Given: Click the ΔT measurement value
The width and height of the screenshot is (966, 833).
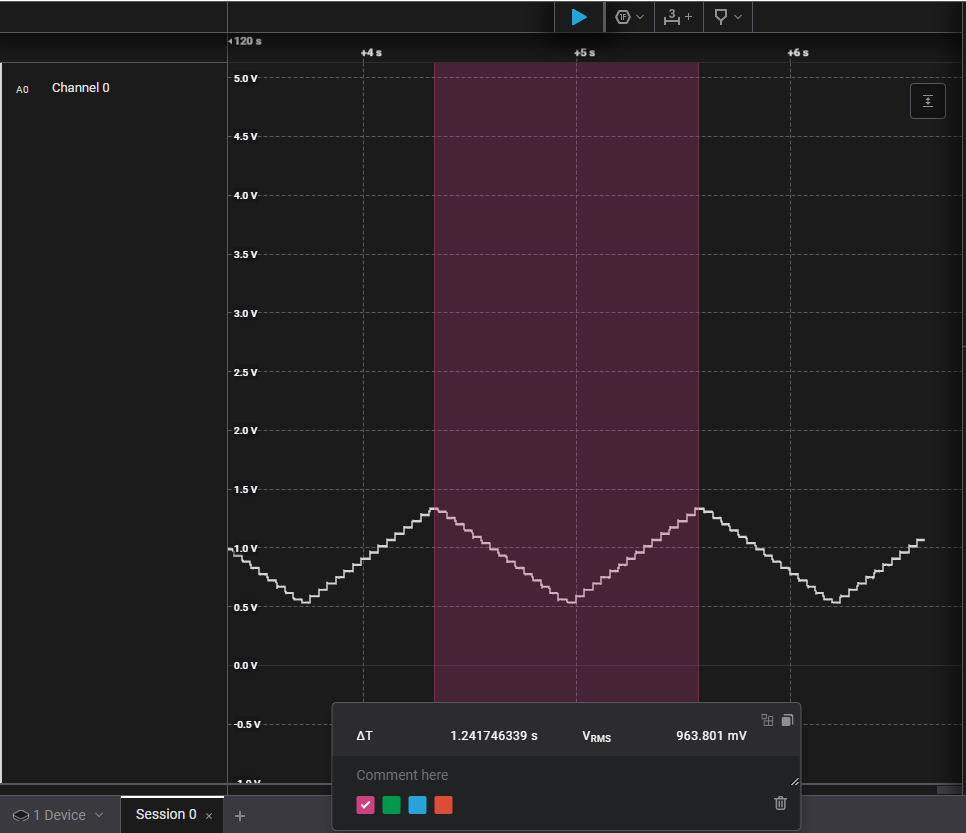Looking at the screenshot, I should [x=493, y=735].
